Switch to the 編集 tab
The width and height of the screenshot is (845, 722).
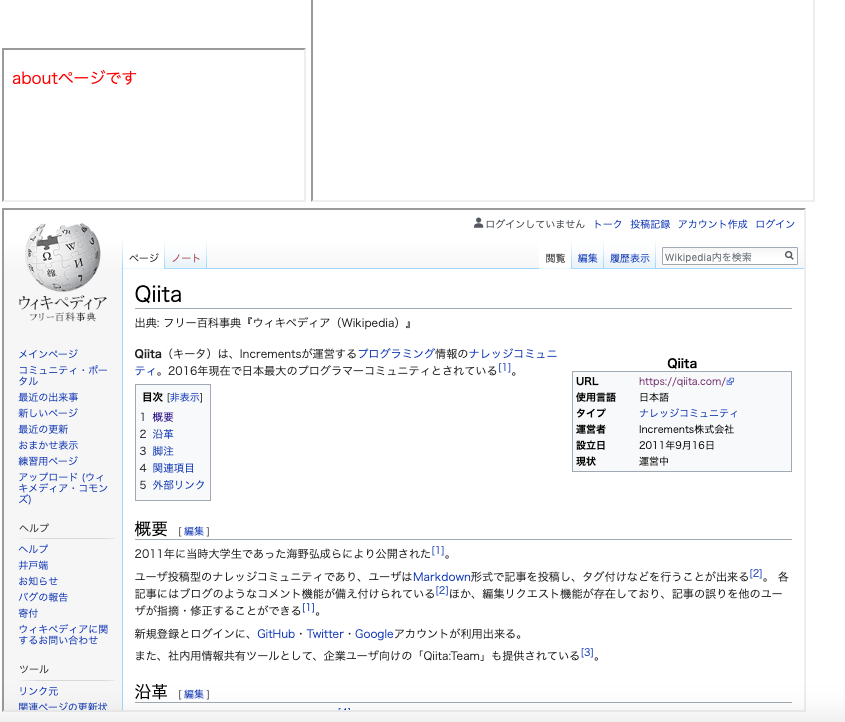(x=587, y=256)
